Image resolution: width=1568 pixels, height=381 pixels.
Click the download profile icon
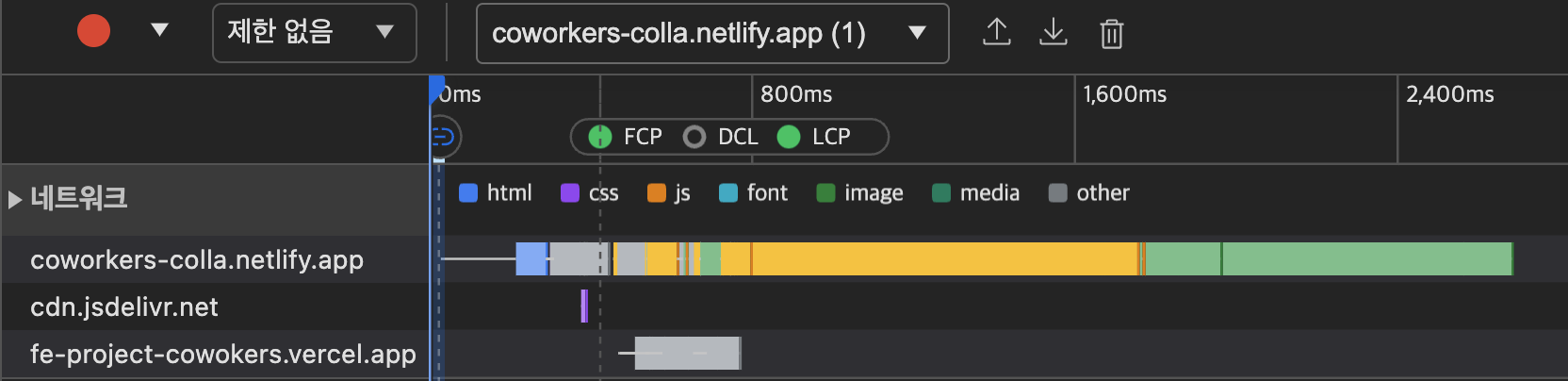pos(1053,33)
